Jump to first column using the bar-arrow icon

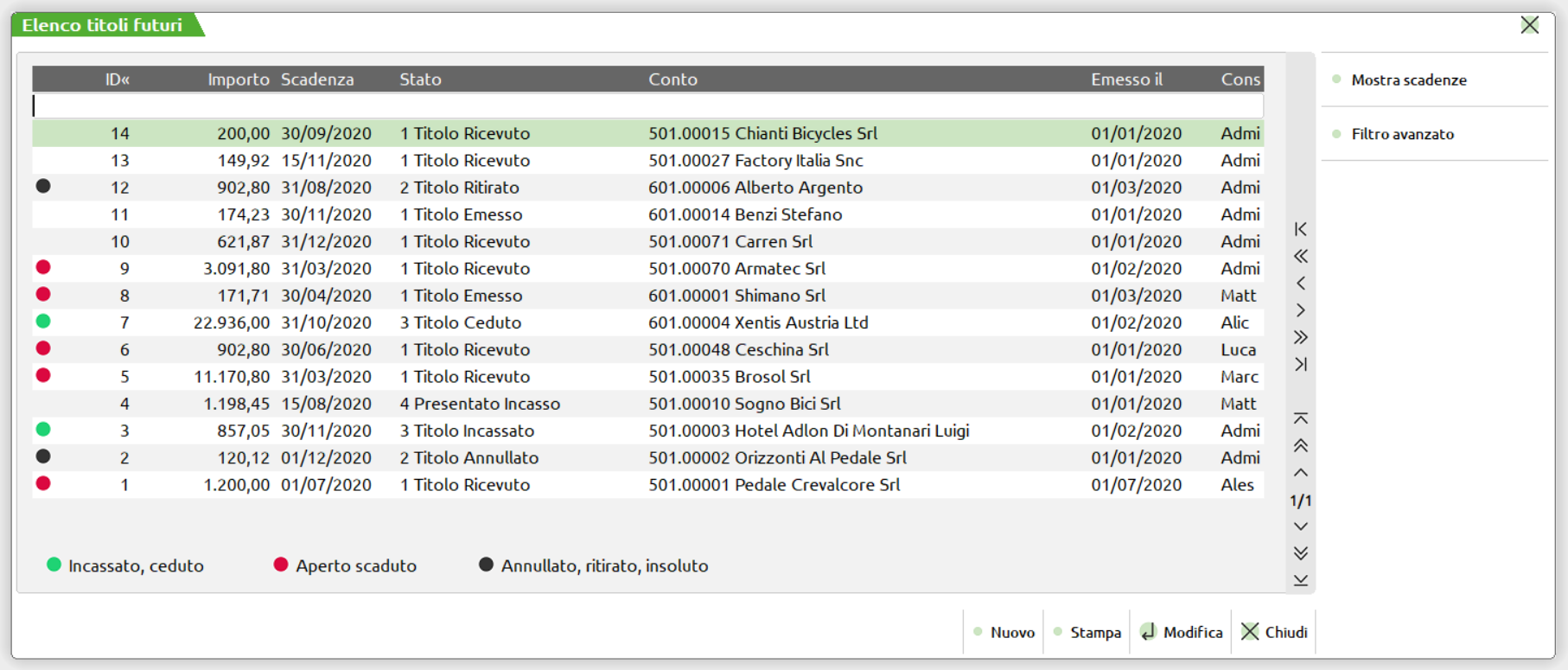click(x=1300, y=229)
